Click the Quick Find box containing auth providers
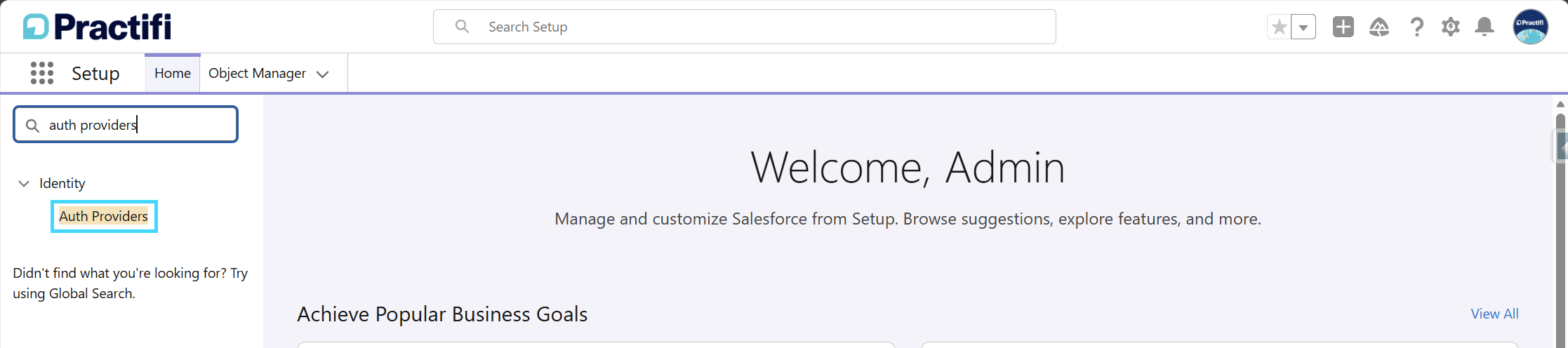This screenshot has height=348, width=1568. click(126, 124)
